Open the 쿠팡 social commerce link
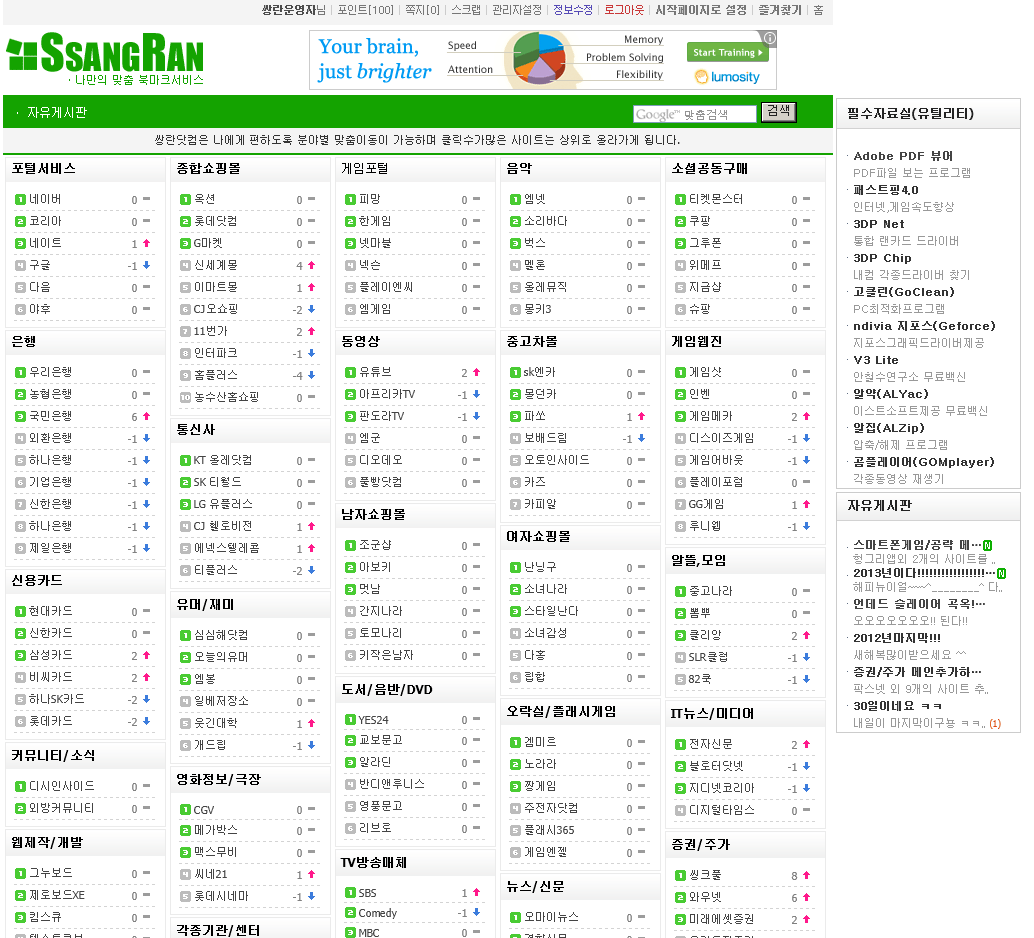1034x938 pixels. (700, 221)
